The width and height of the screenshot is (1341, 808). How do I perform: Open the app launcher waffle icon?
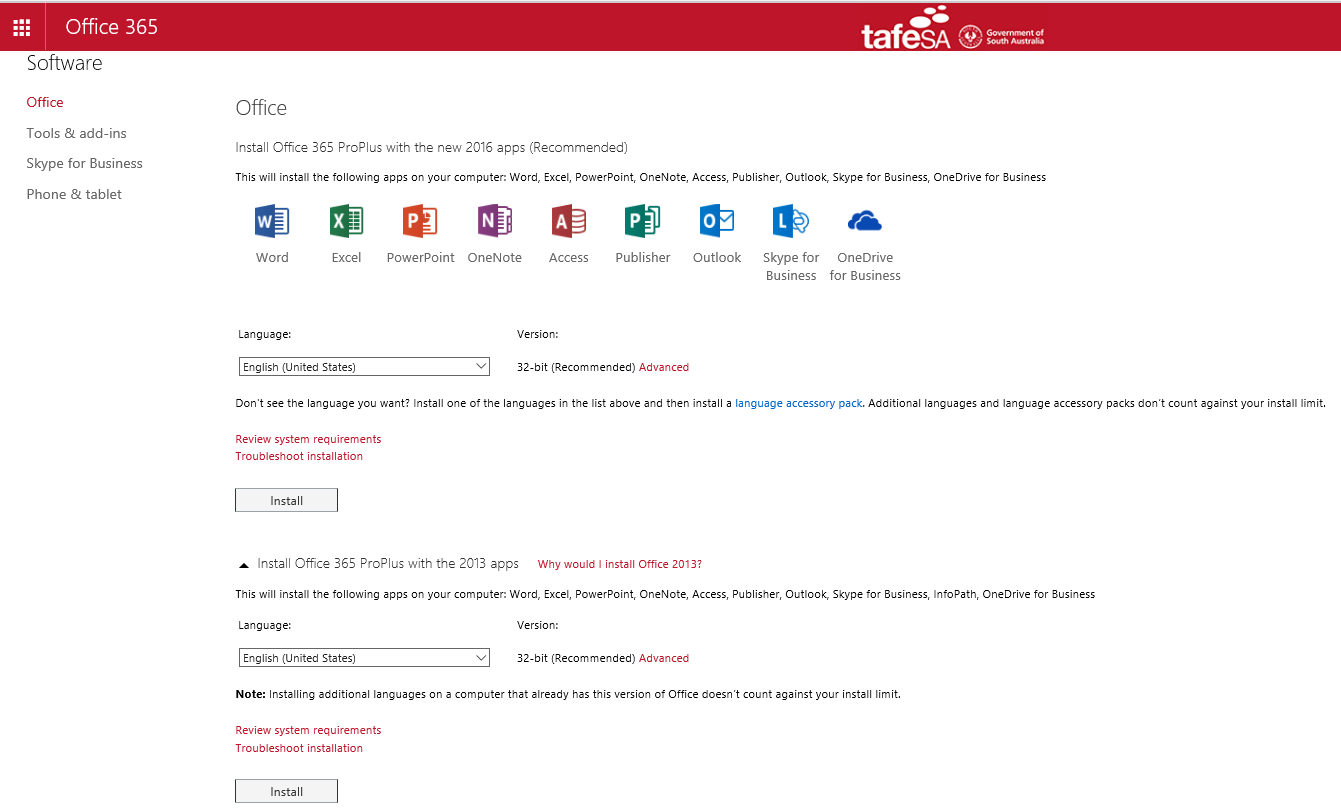[22, 27]
